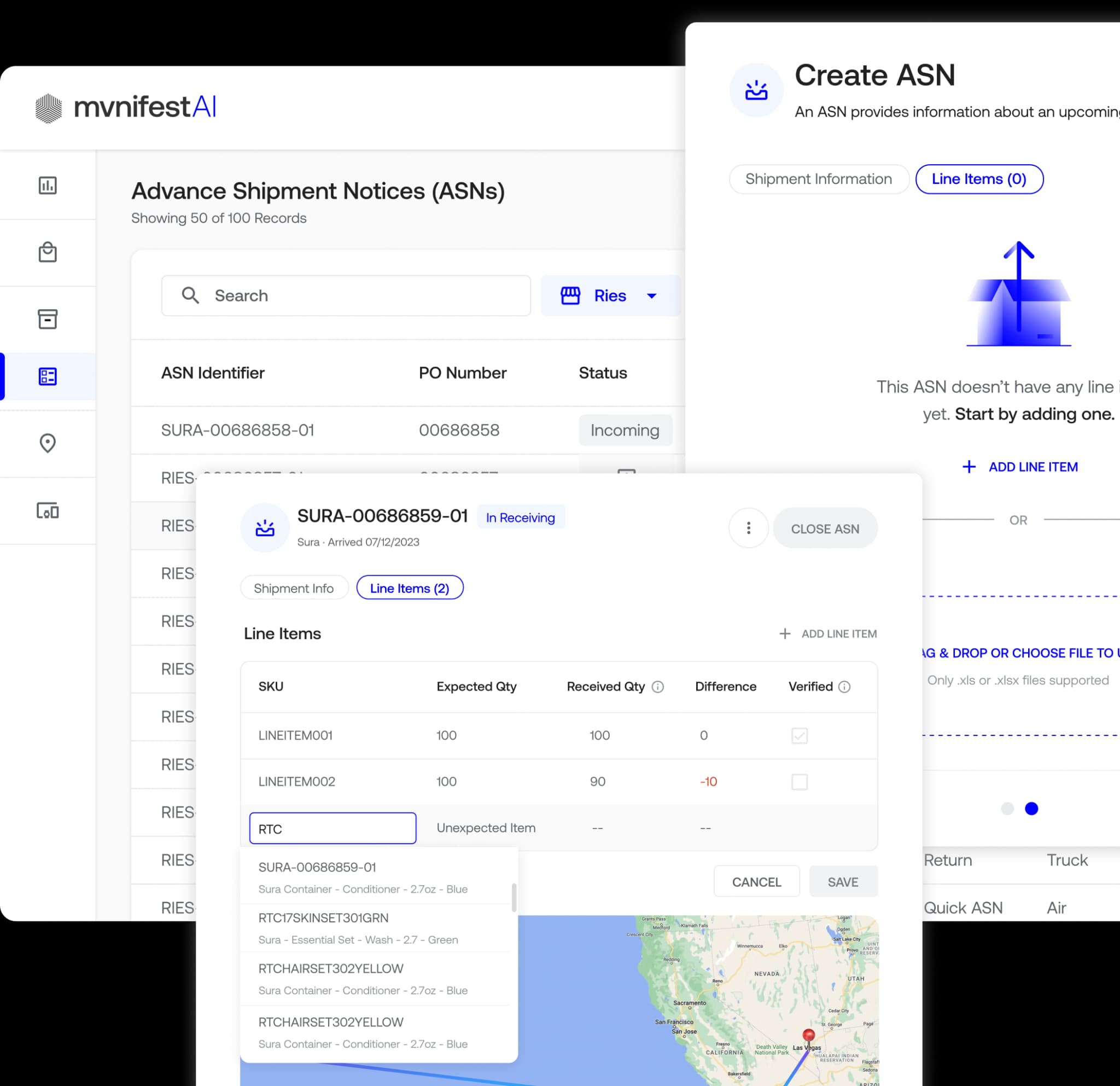The width and height of the screenshot is (1120, 1086).
Task: Click the shopping bag icon in sidebar
Action: 47,251
